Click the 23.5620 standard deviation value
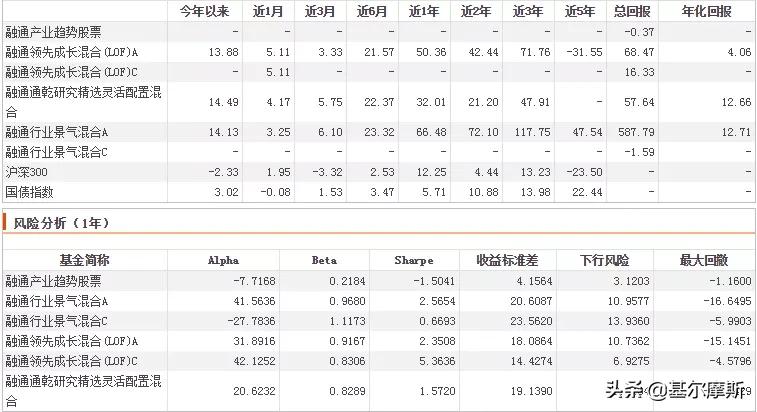 click(x=531, y=321)
